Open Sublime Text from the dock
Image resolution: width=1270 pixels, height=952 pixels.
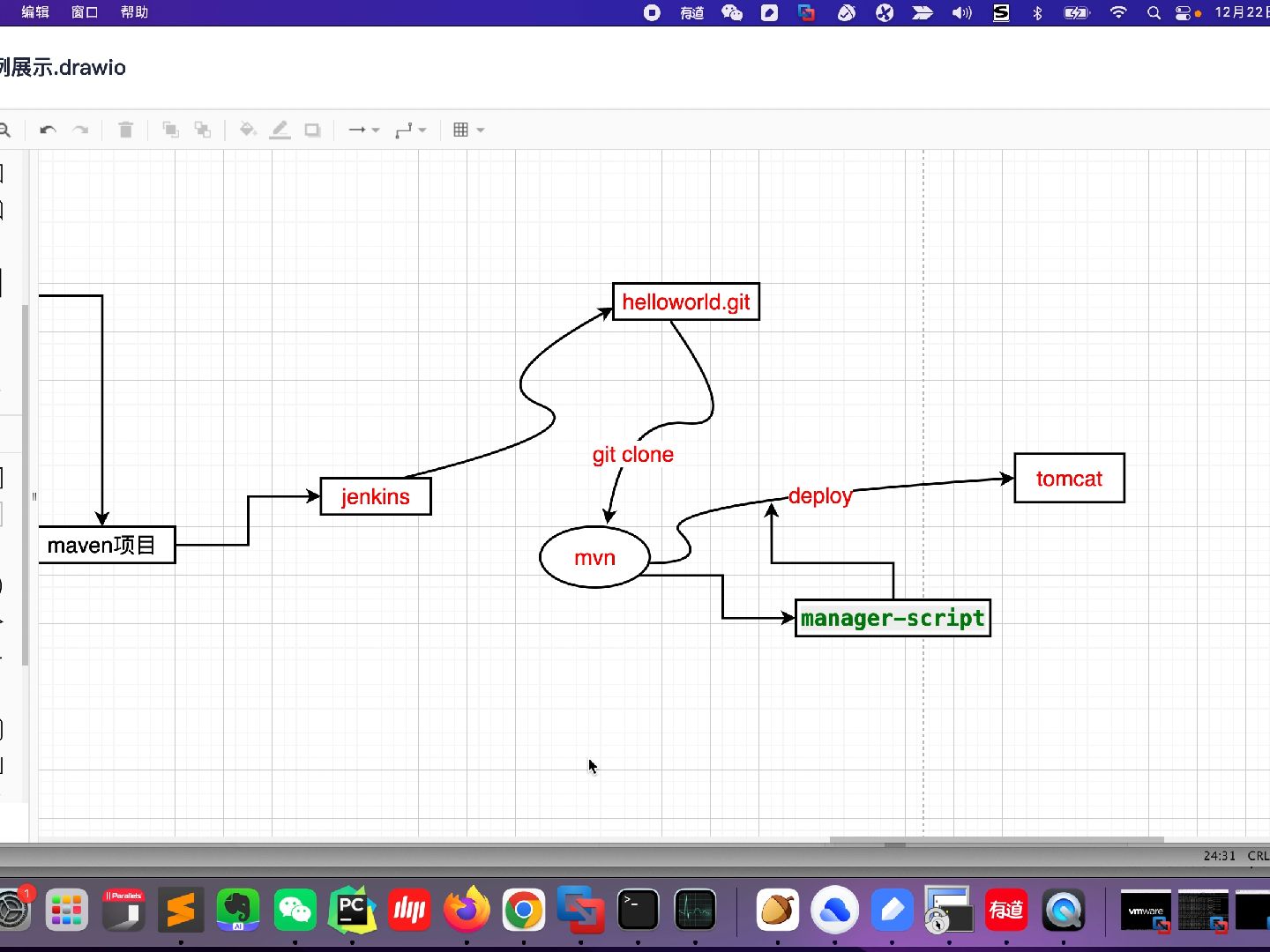(181, 910)
